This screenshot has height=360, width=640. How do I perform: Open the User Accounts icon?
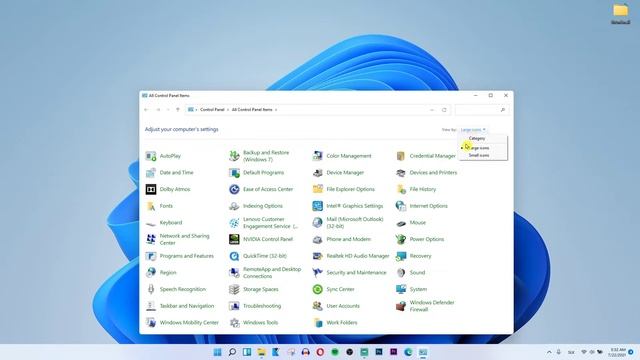pos(318,306)
